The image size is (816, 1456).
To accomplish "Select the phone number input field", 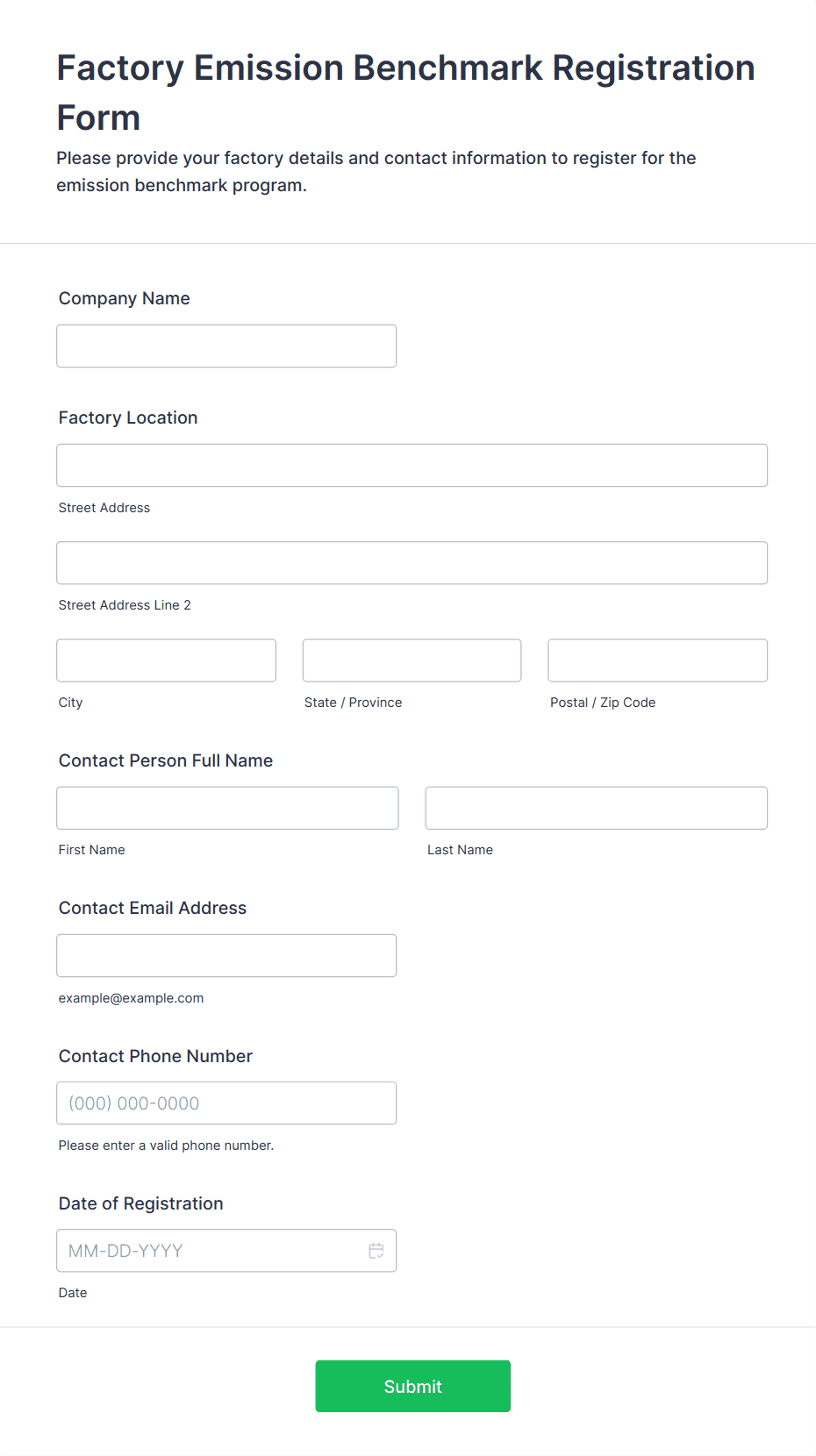I will point(226,1103).
